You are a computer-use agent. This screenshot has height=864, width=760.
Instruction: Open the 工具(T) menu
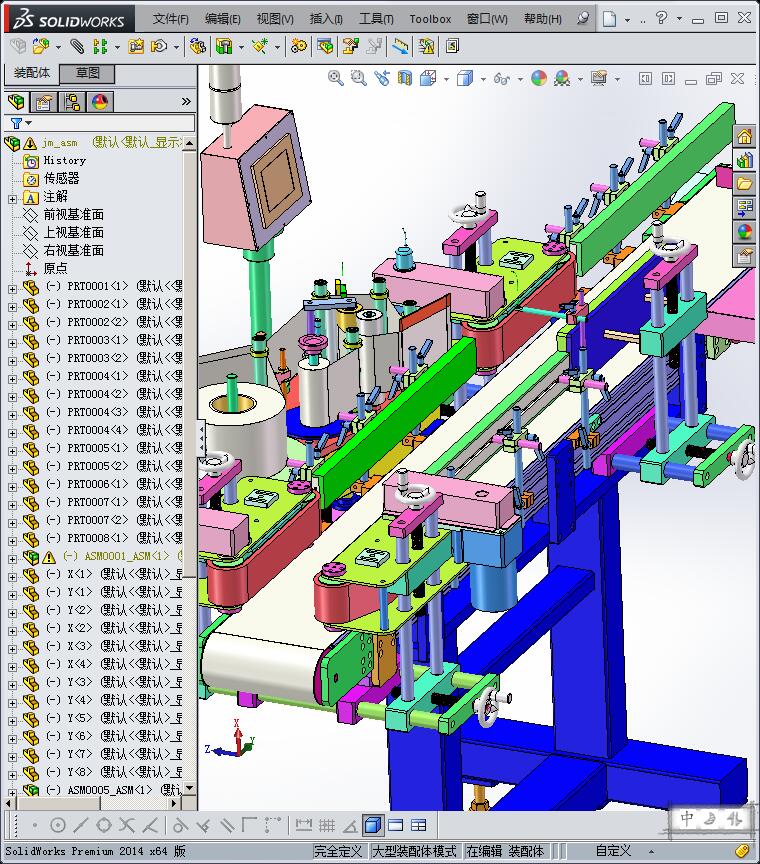[376, 19]
